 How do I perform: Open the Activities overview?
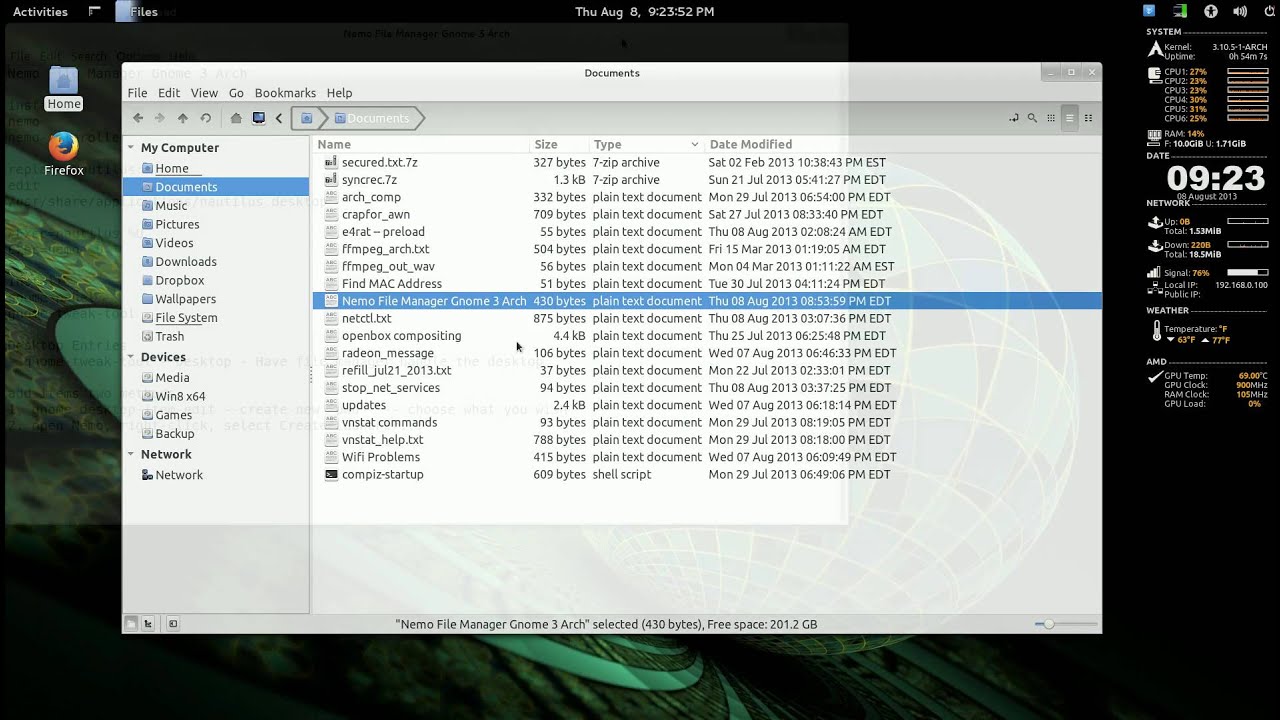pos(40,12)
